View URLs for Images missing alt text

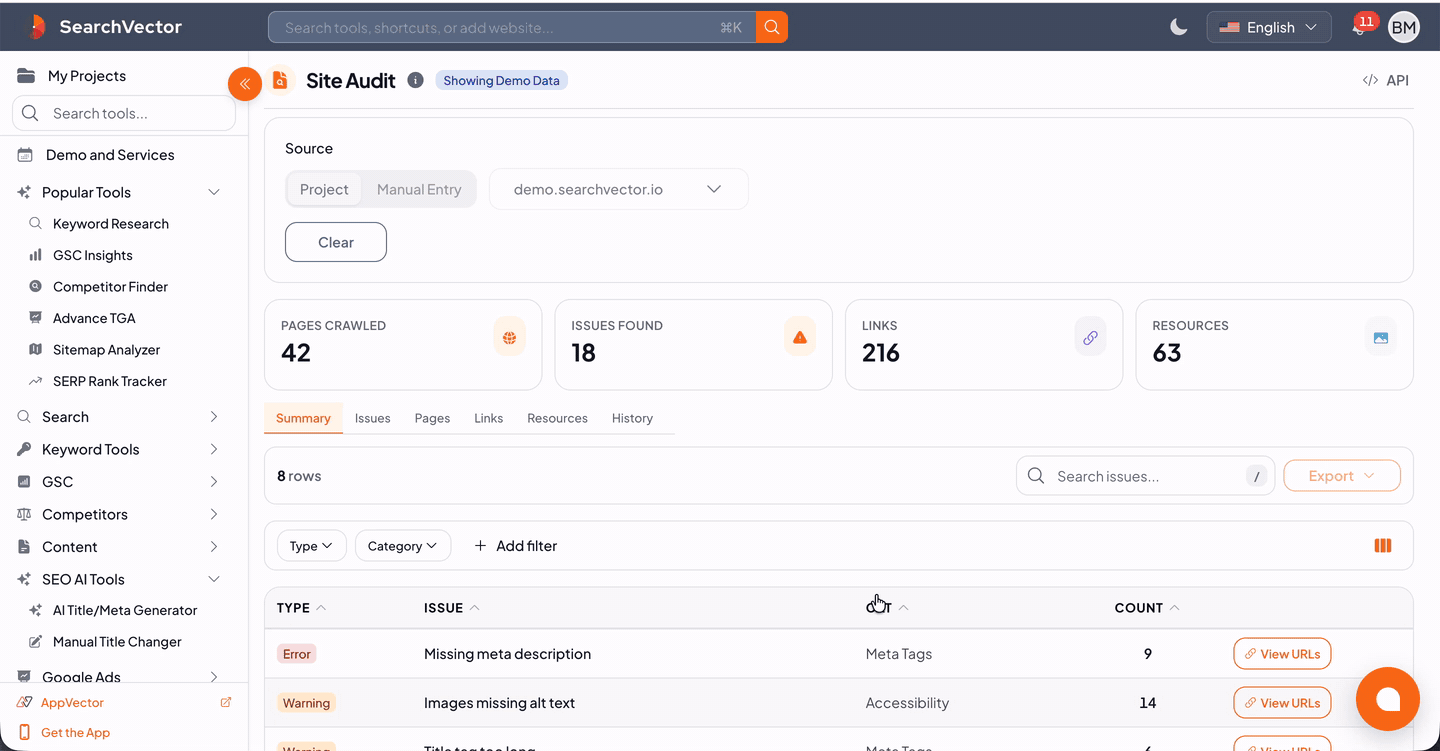[x=1282, y=703]
